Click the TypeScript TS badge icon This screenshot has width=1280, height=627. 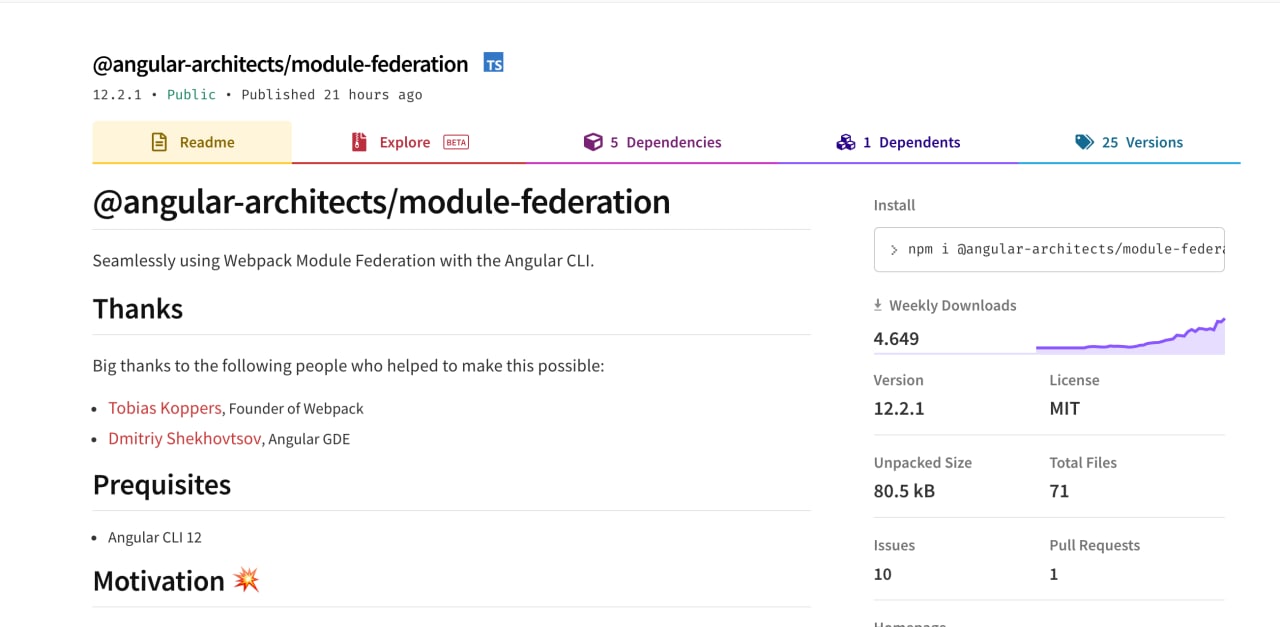pos(493,64)
